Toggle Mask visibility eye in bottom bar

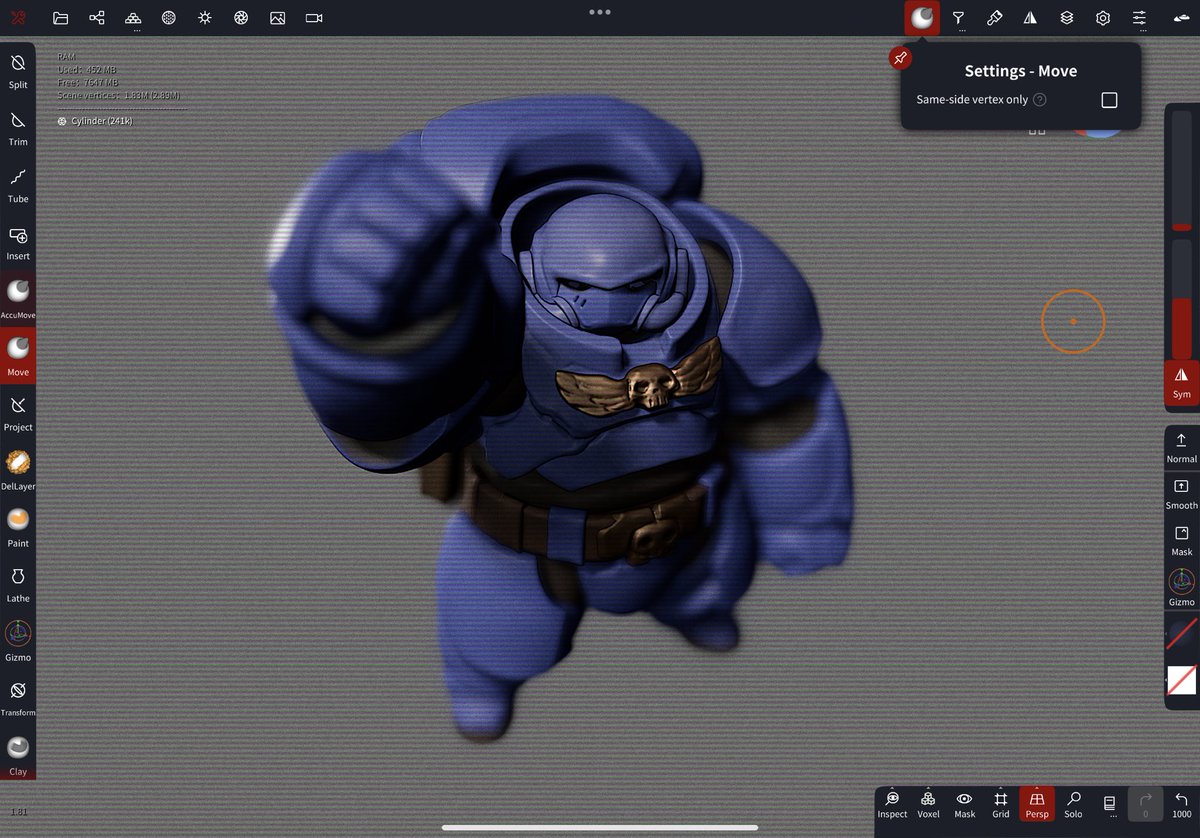(965, 804)
